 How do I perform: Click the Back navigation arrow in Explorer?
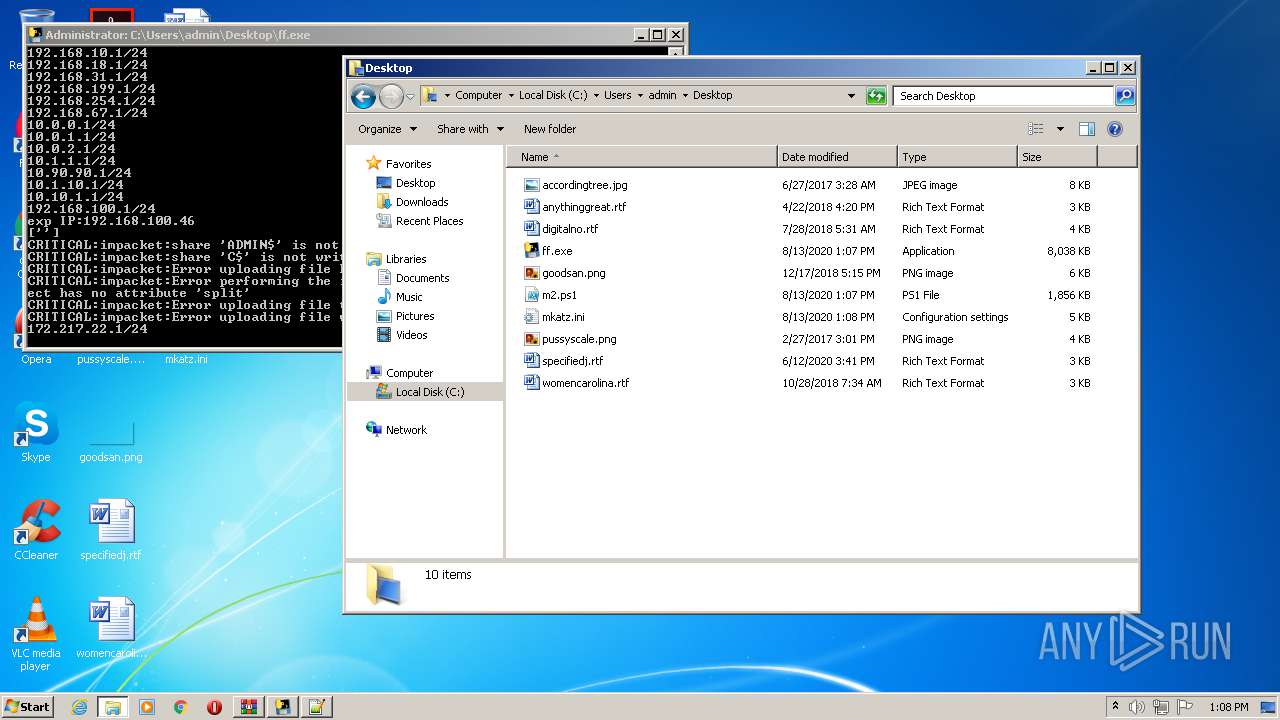point(364,96)
